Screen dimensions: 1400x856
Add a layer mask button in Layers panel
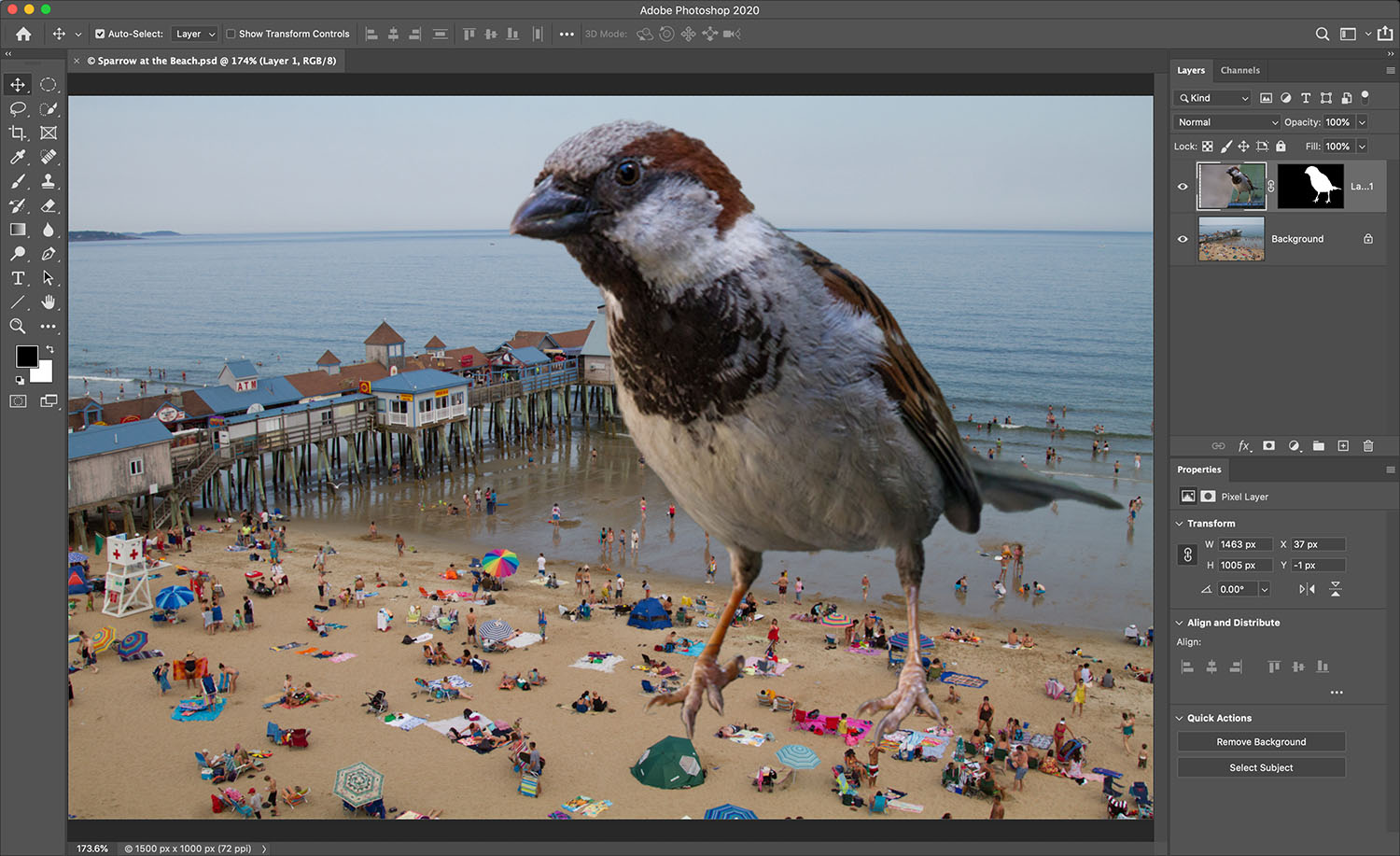[1268, 446]
